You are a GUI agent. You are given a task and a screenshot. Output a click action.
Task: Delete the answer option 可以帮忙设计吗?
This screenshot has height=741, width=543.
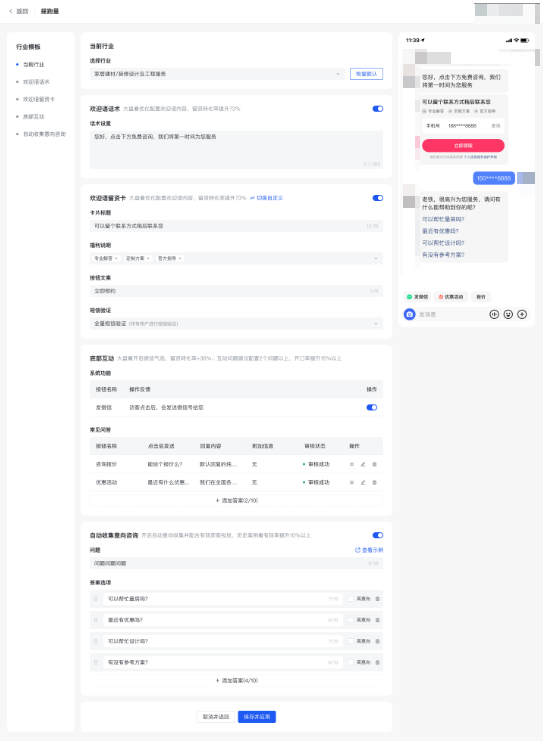[377, 641]
